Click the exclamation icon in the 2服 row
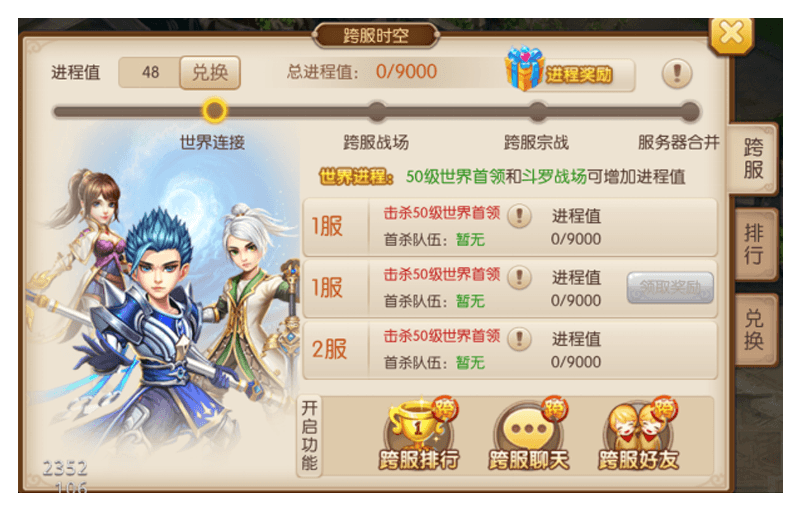The height and width of the screenshot is (508, 800). point(519,339)
